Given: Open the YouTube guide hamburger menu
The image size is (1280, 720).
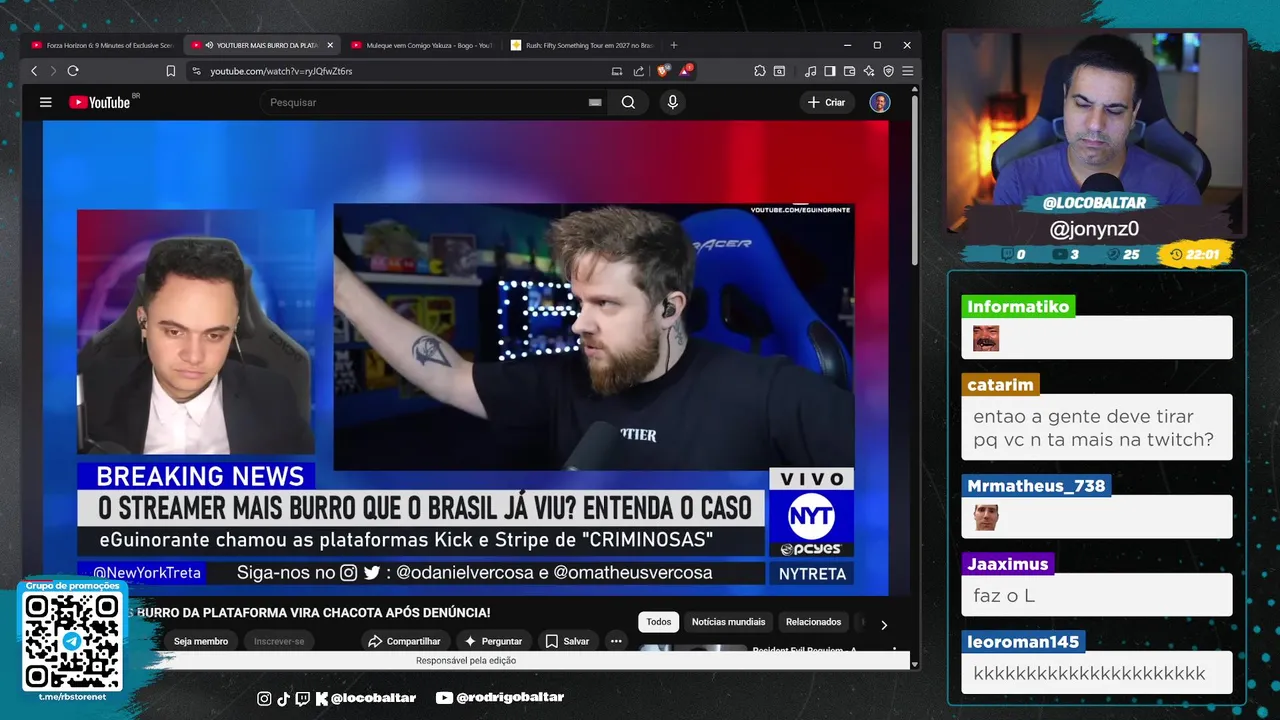Looking at the screenshot, I should 45,102.
